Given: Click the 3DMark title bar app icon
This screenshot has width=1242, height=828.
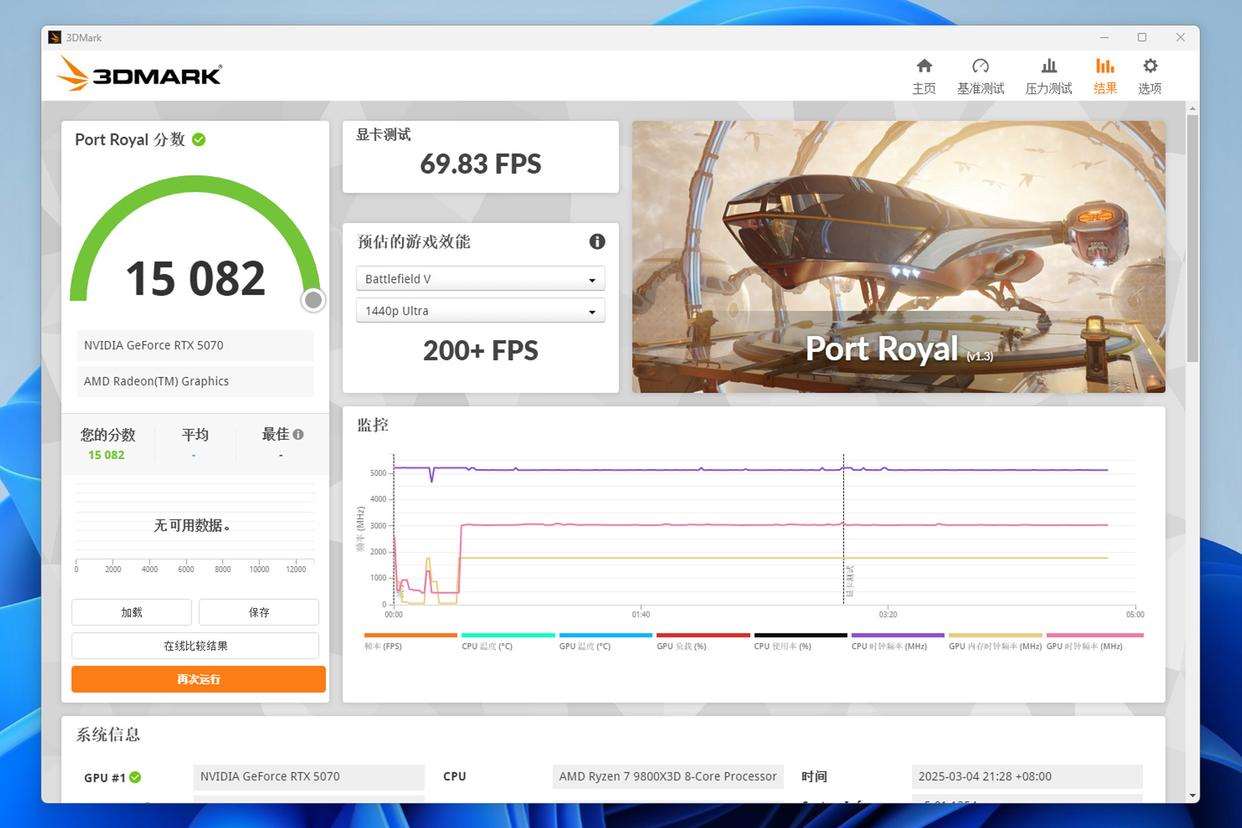Looking at the screenshot, I should click(54, 38).
